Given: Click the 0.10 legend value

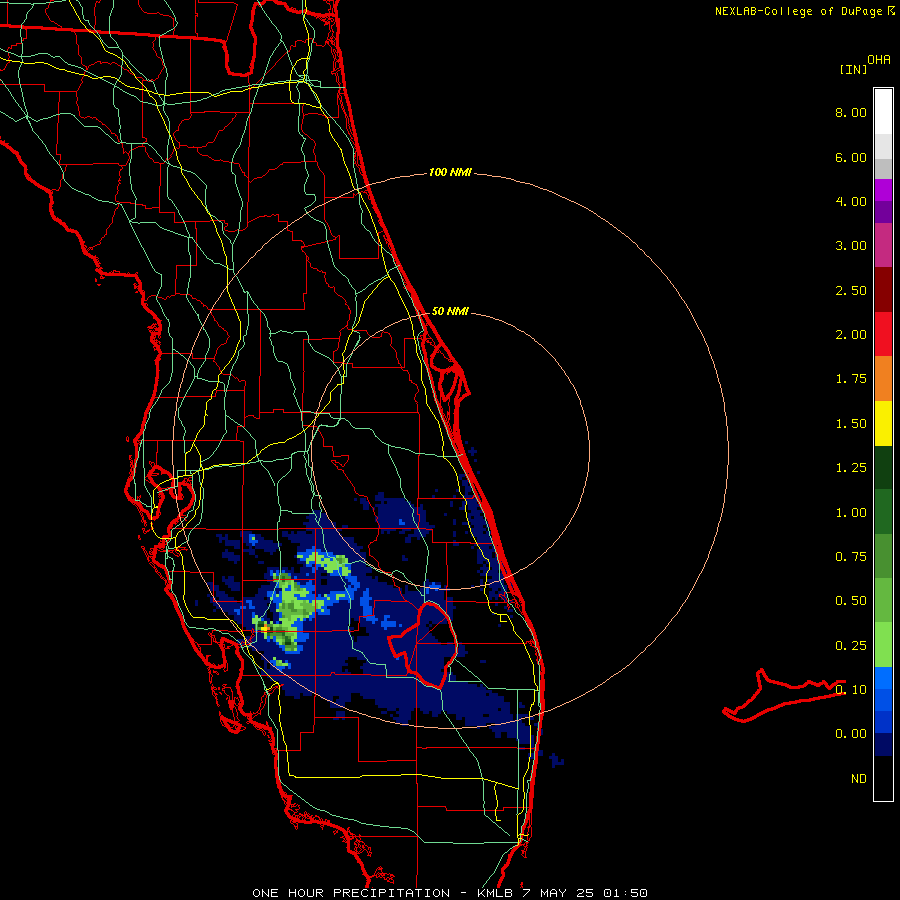Looking at the screenshot, I should (851, 689).
